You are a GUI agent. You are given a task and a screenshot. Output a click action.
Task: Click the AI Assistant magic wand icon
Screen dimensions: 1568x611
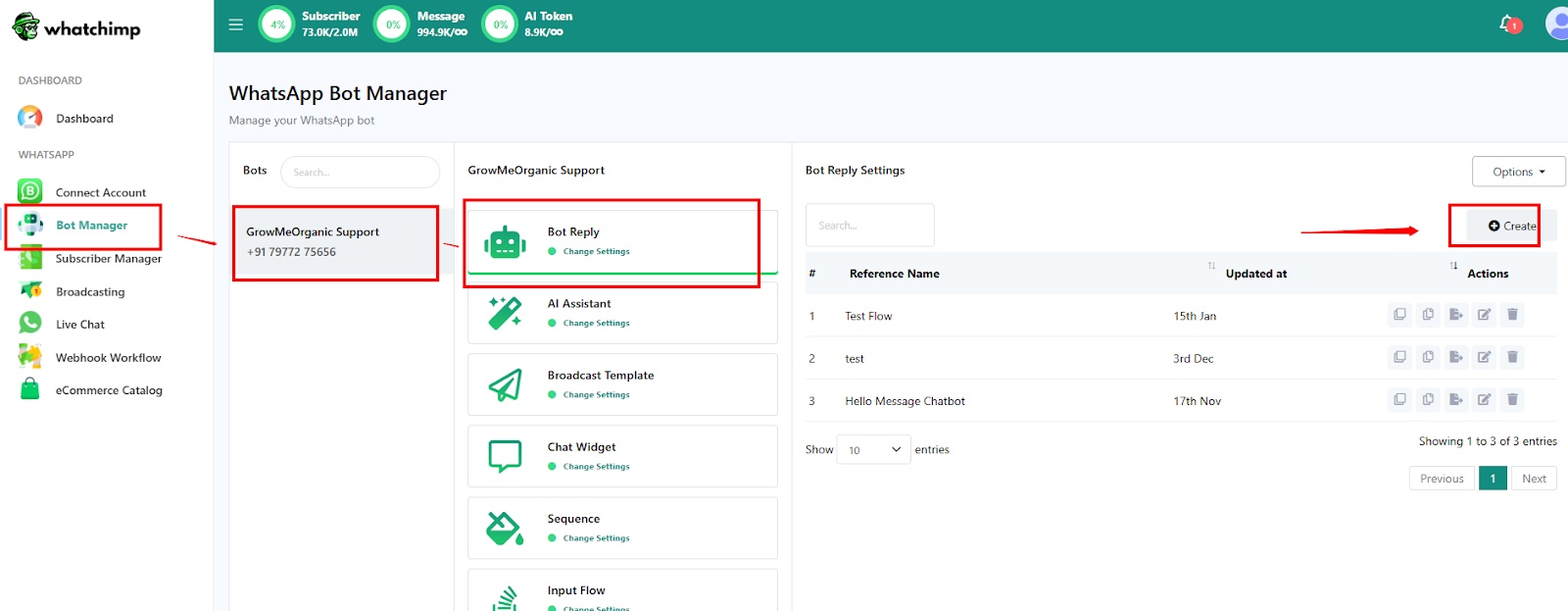pyautogui.click(x=505, y=313)
